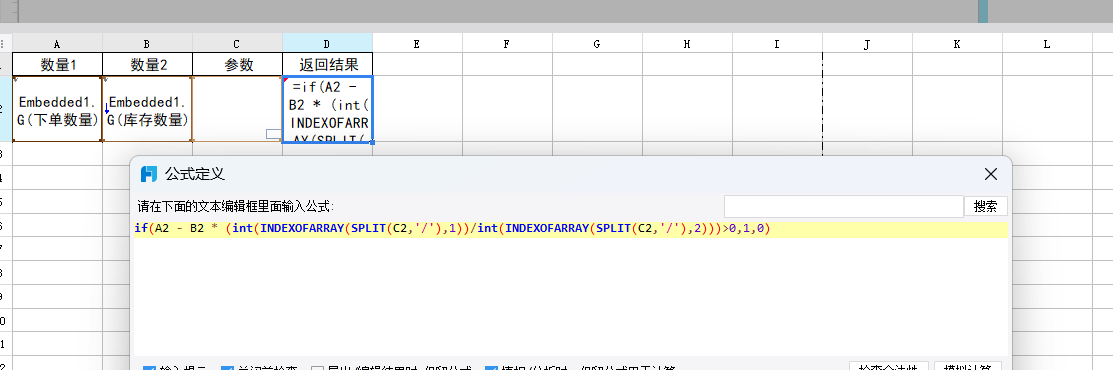Toggle the 填报/分析时保留公式 checkbox
This screenshot has width=1113, height=370.
(x=491, y=368)
